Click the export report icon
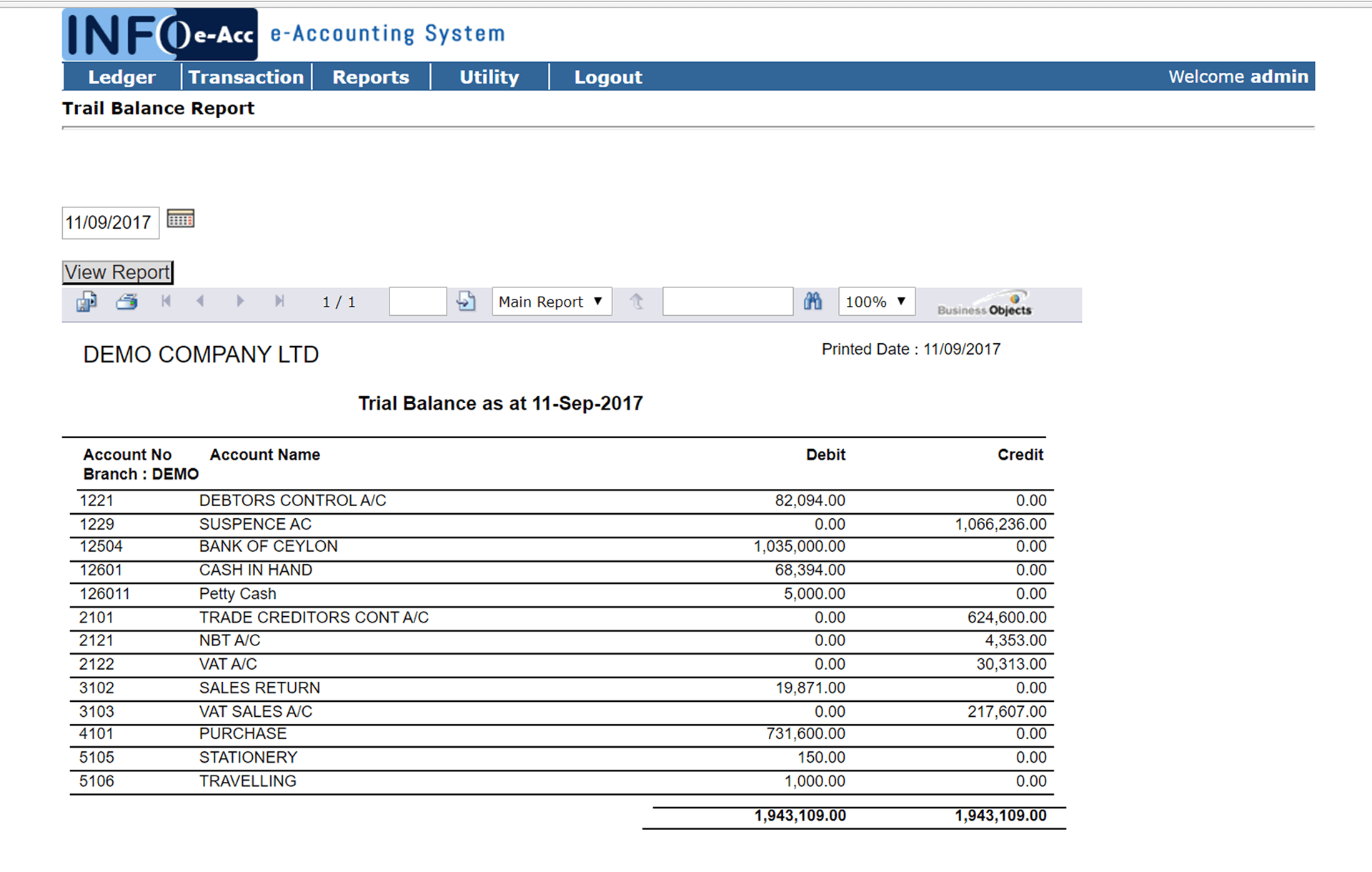This screenshot has width=1372, height=872. 86,302
